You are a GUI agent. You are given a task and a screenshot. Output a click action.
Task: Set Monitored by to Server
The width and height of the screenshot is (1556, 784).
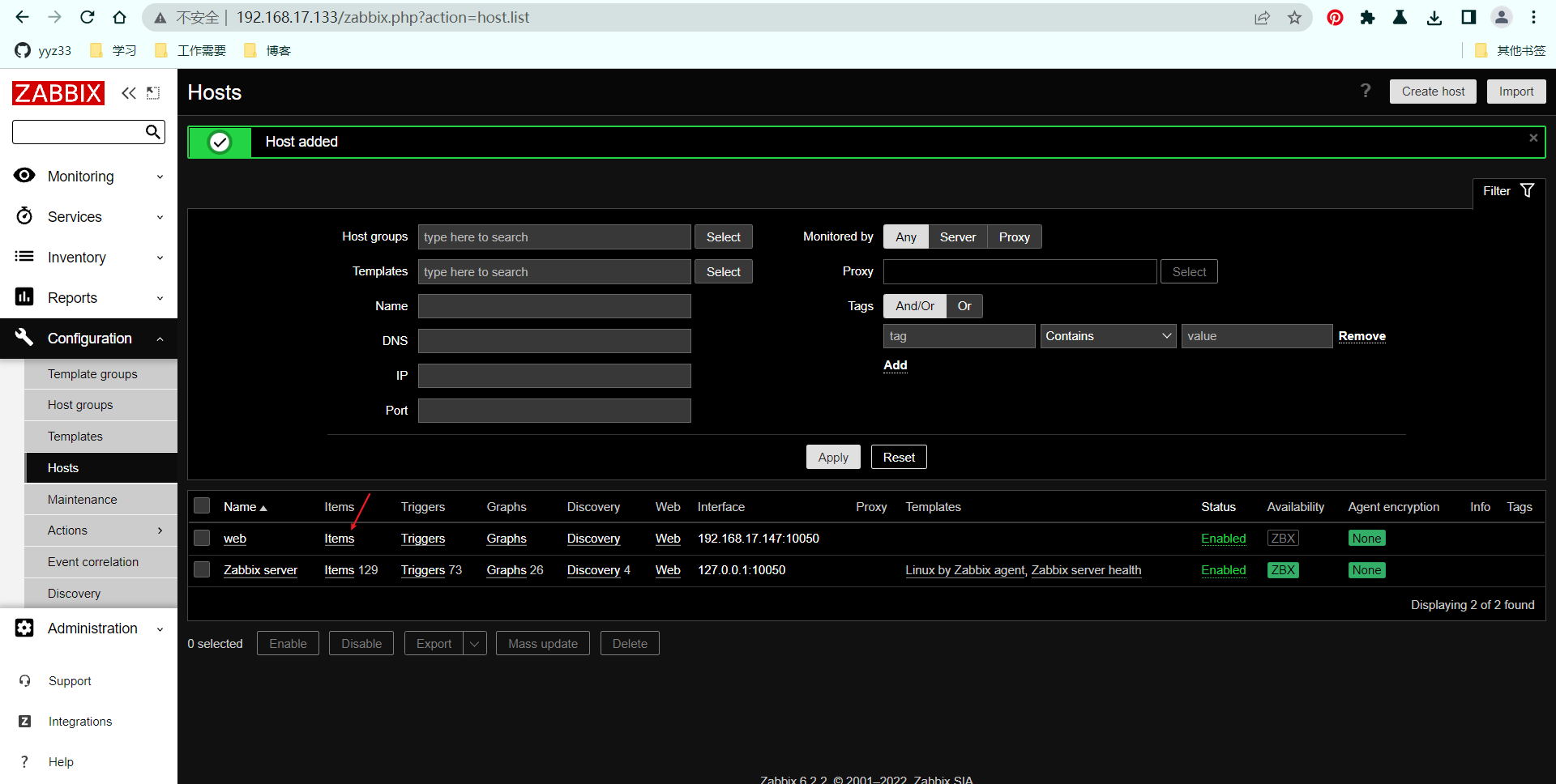coord(958,236)
